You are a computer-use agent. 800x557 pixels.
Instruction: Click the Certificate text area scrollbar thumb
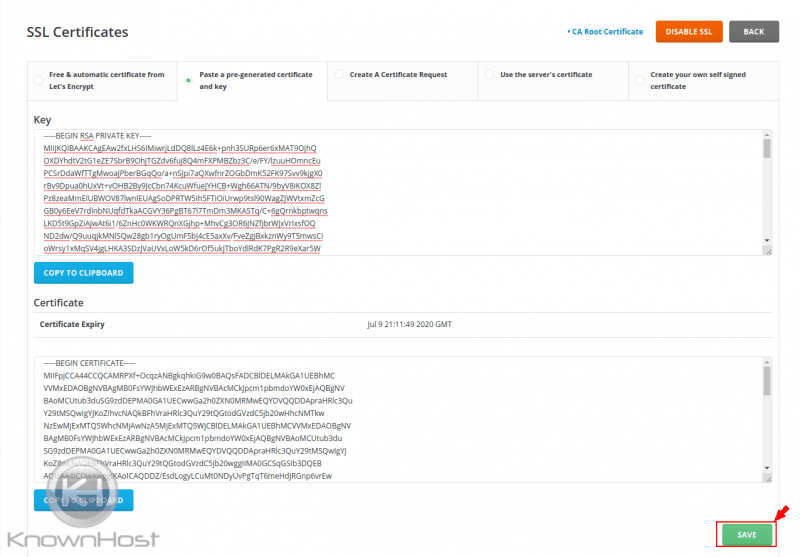[x=767, y=380]
